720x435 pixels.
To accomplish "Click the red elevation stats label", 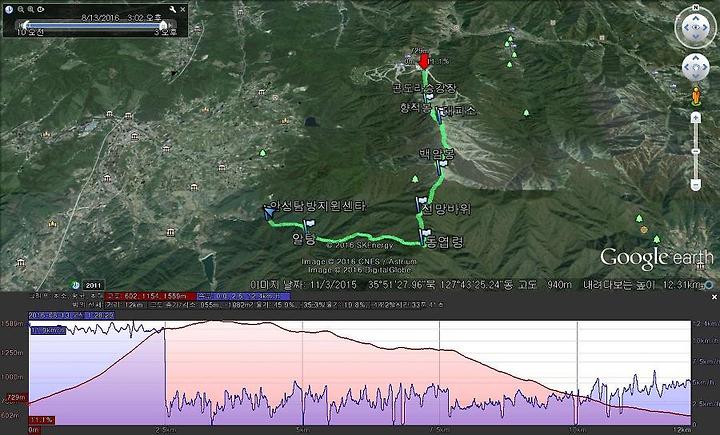I will (150, 296).
